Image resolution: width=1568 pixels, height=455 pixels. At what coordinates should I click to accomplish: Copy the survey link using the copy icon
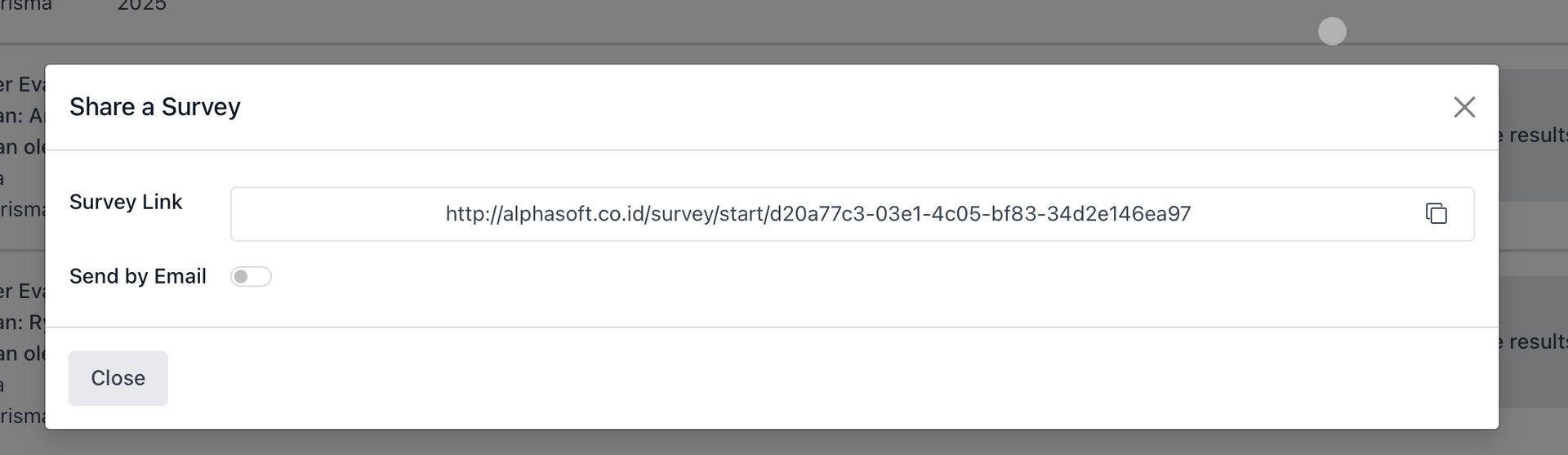tap(1436, 214)
